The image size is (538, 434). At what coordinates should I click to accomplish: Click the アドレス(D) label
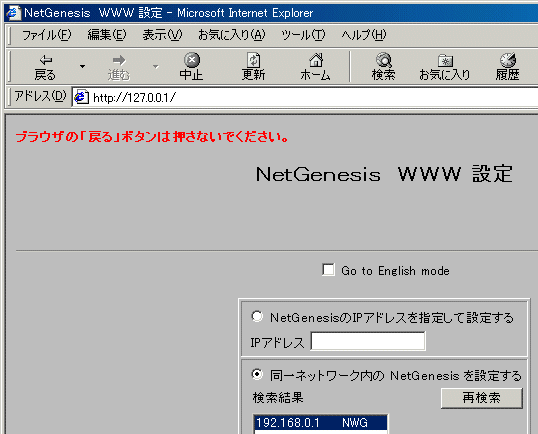pos(40,96)
